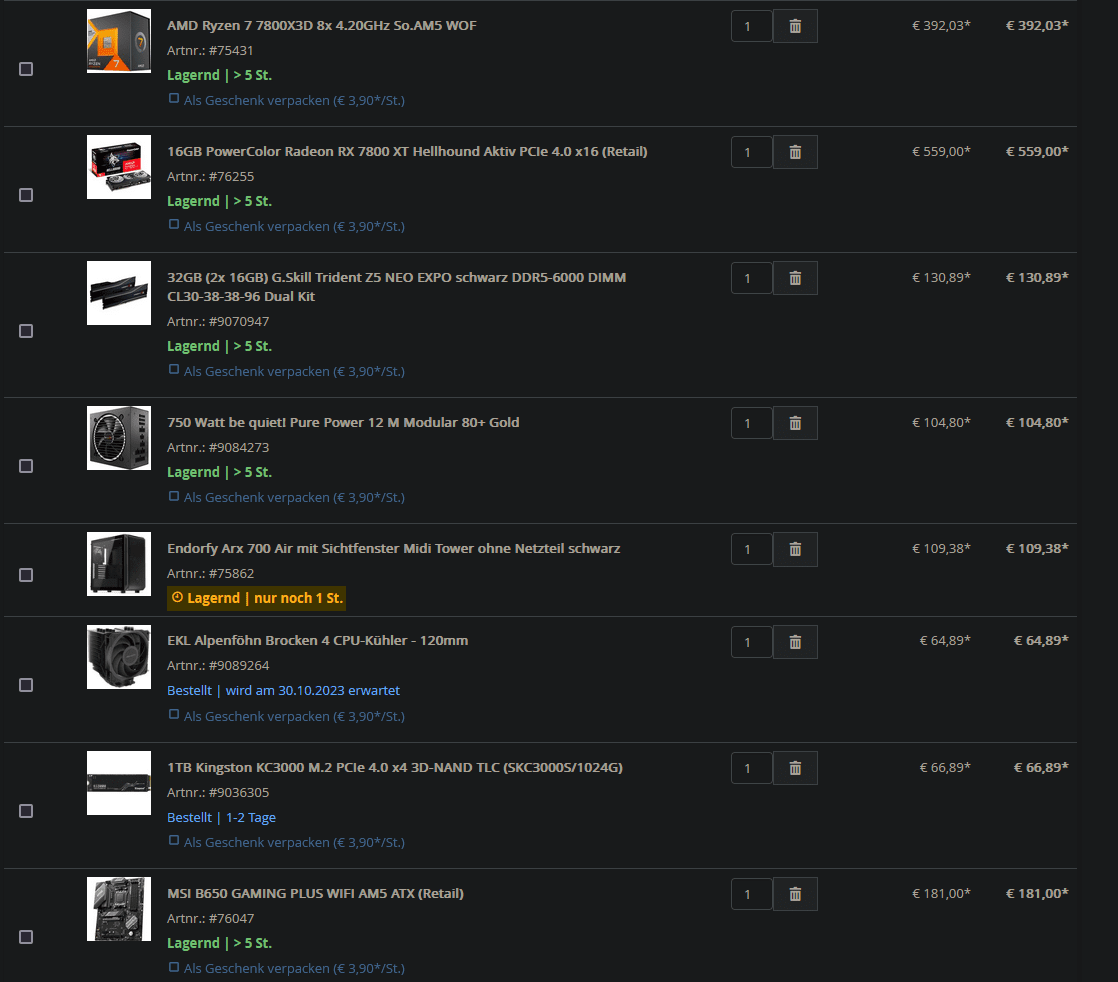Click 'Bestellt | 1-2 Tage' status text
Image resolution: width=1118 pixels, height=982 pixels.
pos(221,817)
